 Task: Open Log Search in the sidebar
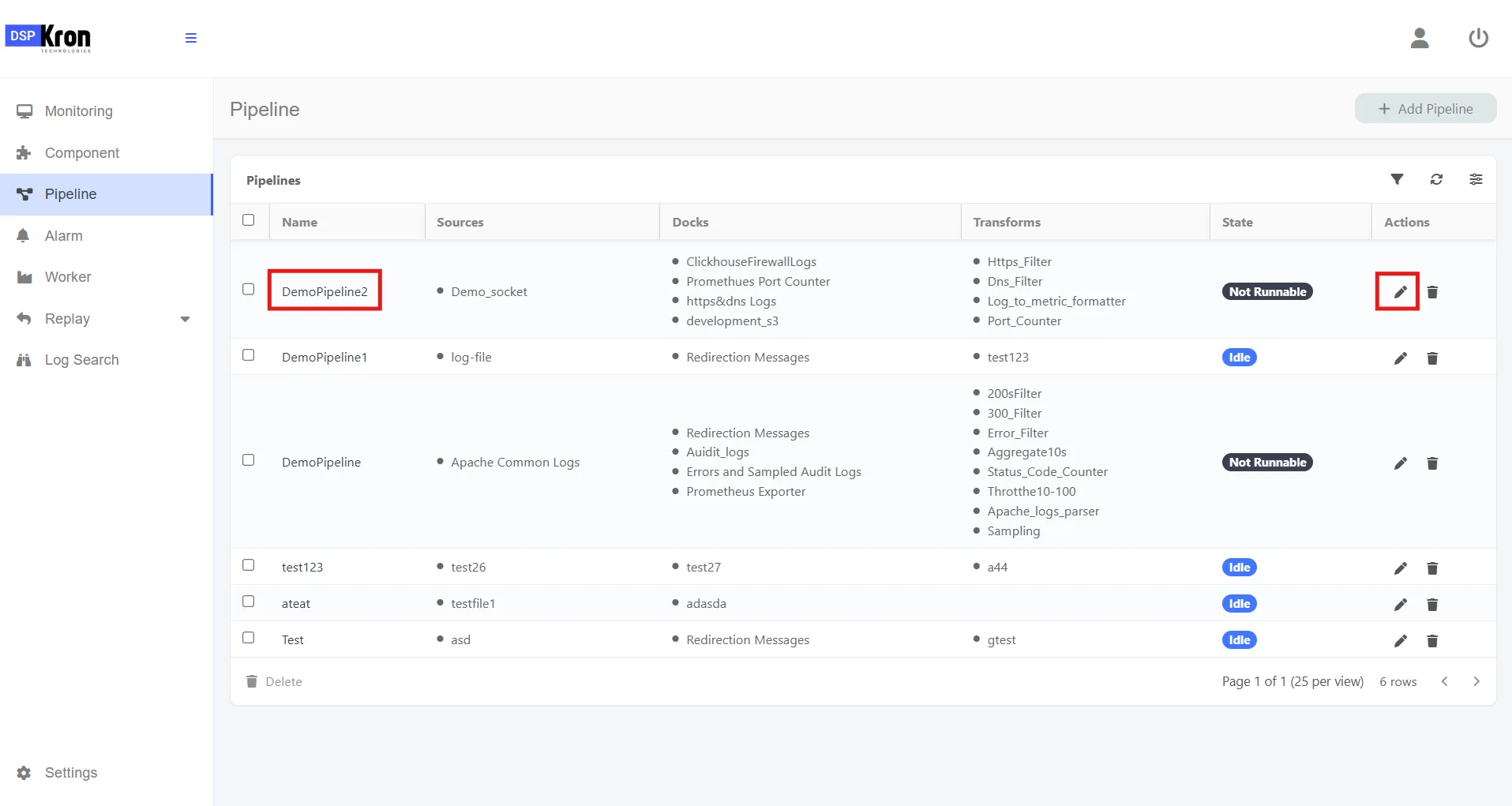click(107, 360)
